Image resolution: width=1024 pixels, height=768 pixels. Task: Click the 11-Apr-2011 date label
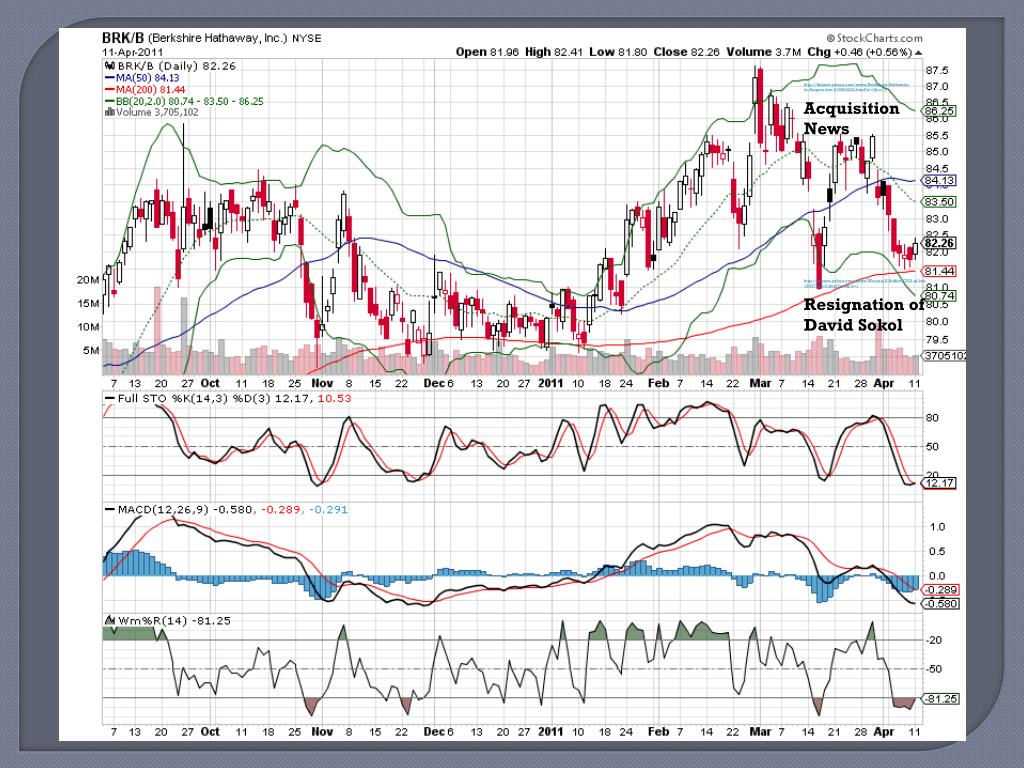coord(133,52)
